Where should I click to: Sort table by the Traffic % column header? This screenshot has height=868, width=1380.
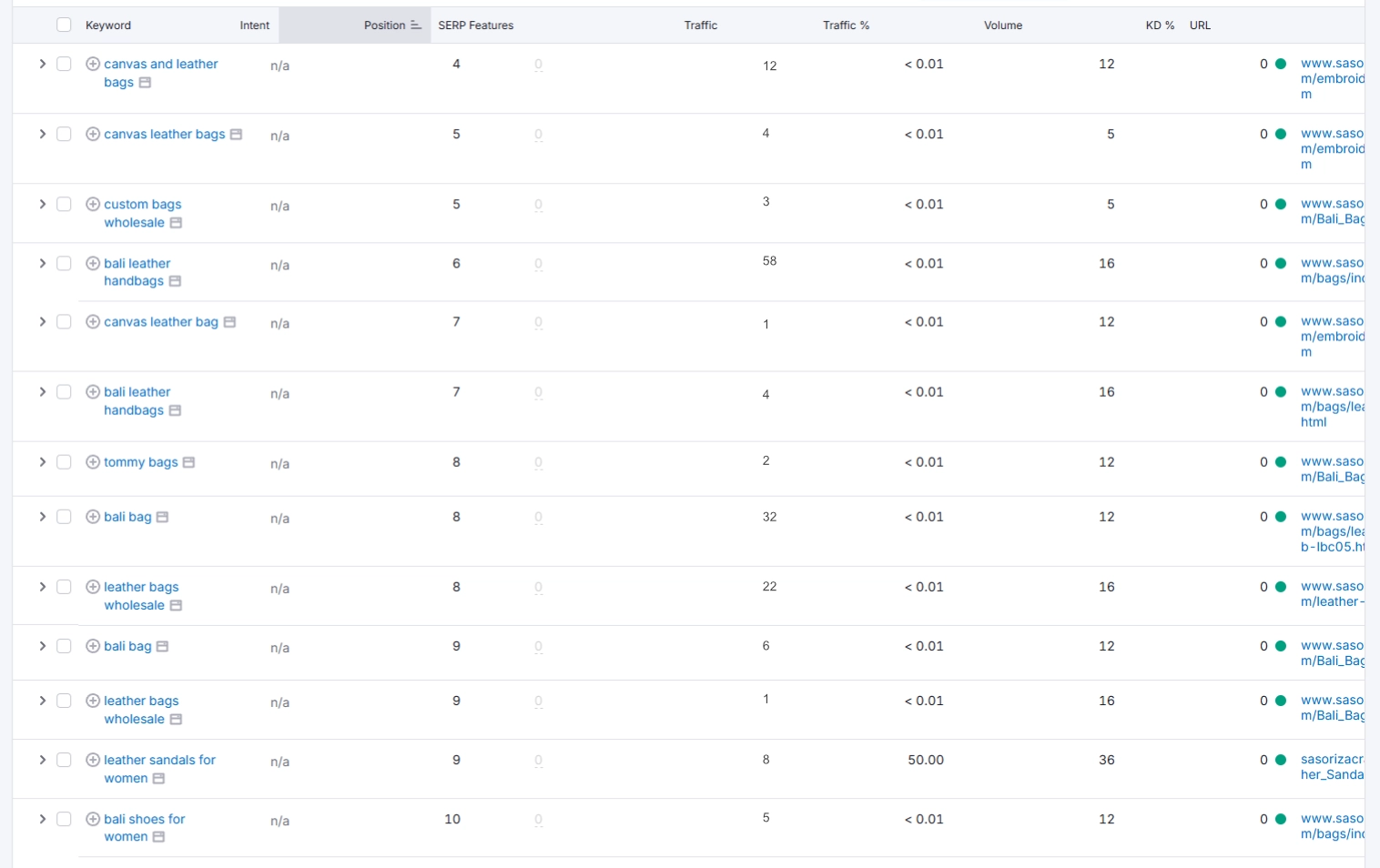coord(846,25)
